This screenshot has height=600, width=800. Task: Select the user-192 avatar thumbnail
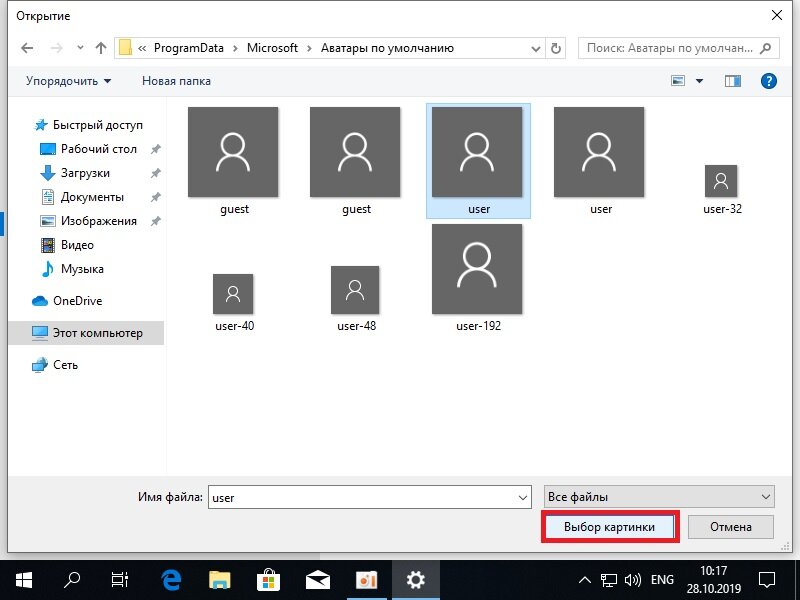pos(477,268)
